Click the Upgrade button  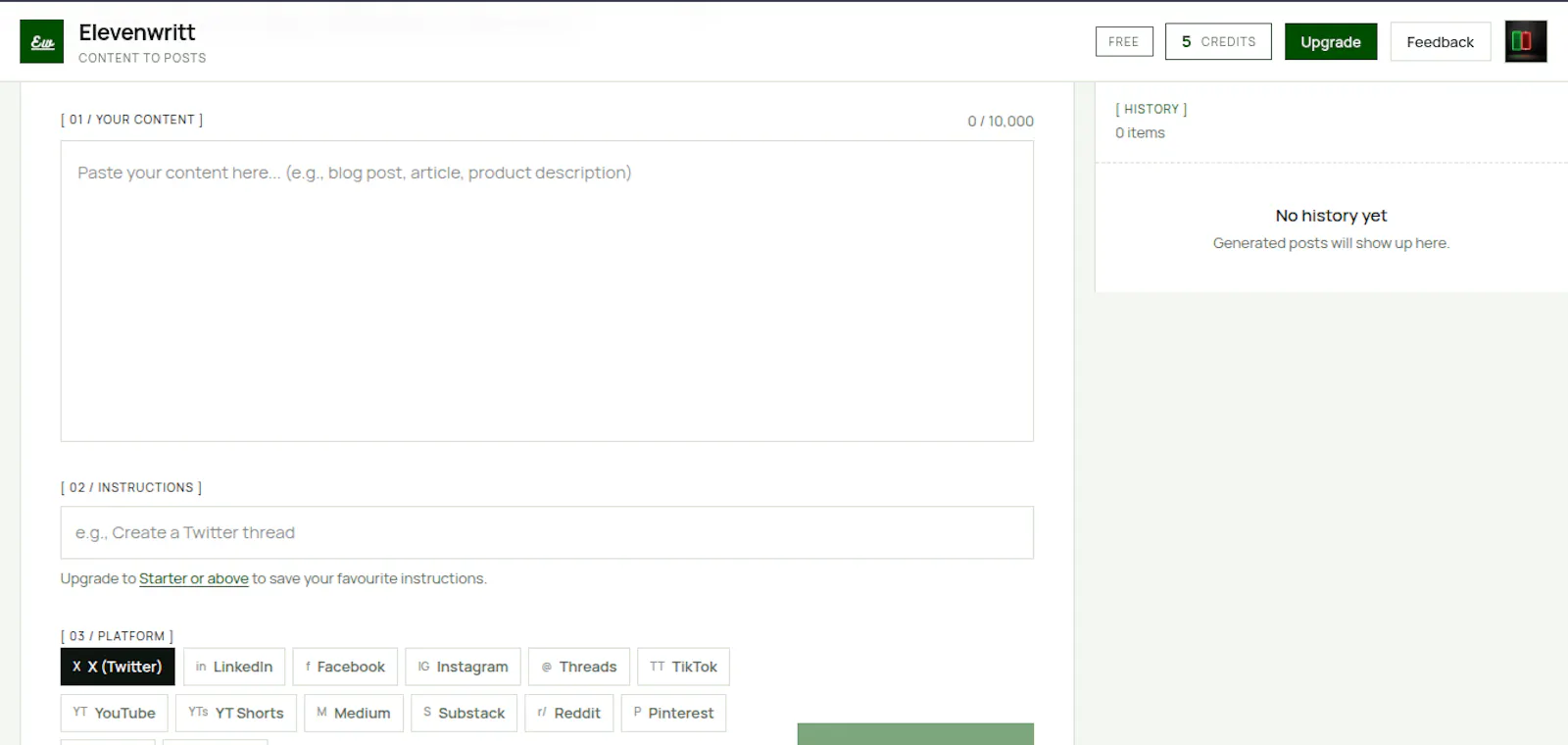pyautogui.click(x=1331, y=42)
